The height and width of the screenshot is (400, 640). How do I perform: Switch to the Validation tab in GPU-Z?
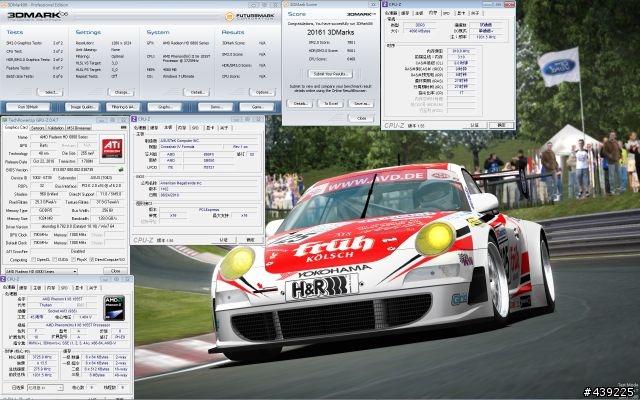point(56,128)
